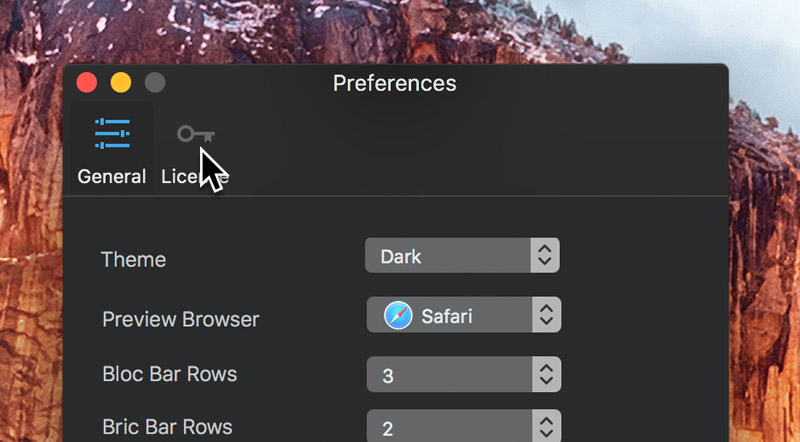The image size is (800, 442).
Task: Click the Preview Browser setting label
Action: tap(181, 320)
